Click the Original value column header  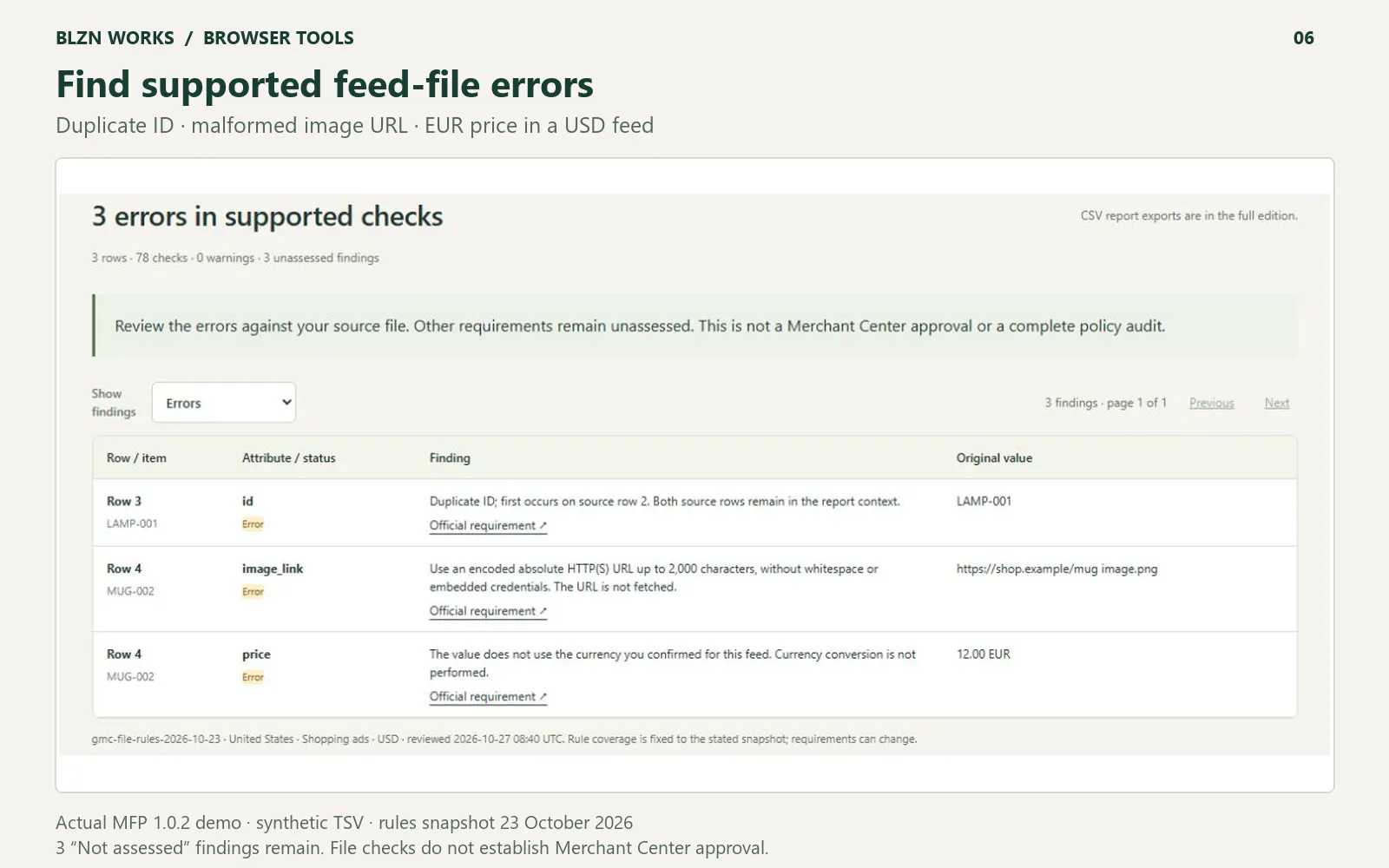coord(994,458)
